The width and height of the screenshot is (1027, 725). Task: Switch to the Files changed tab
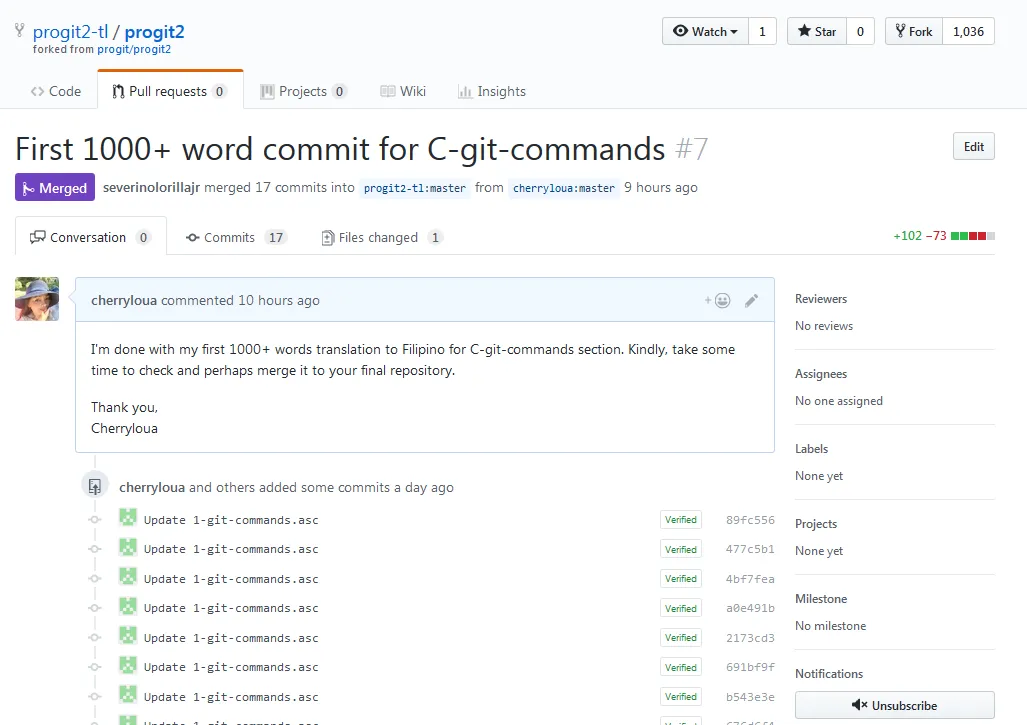pos(381,237)
